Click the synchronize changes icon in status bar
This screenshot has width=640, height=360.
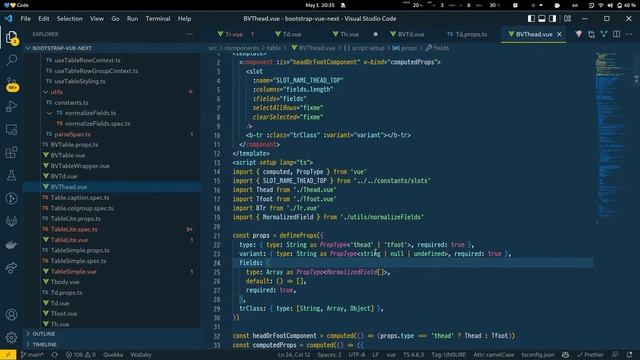pos(54,355)
